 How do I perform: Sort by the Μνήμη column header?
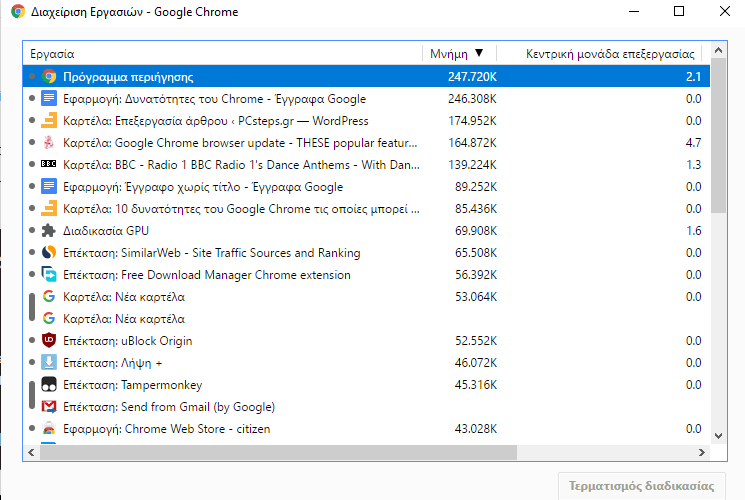pos(459,53)
